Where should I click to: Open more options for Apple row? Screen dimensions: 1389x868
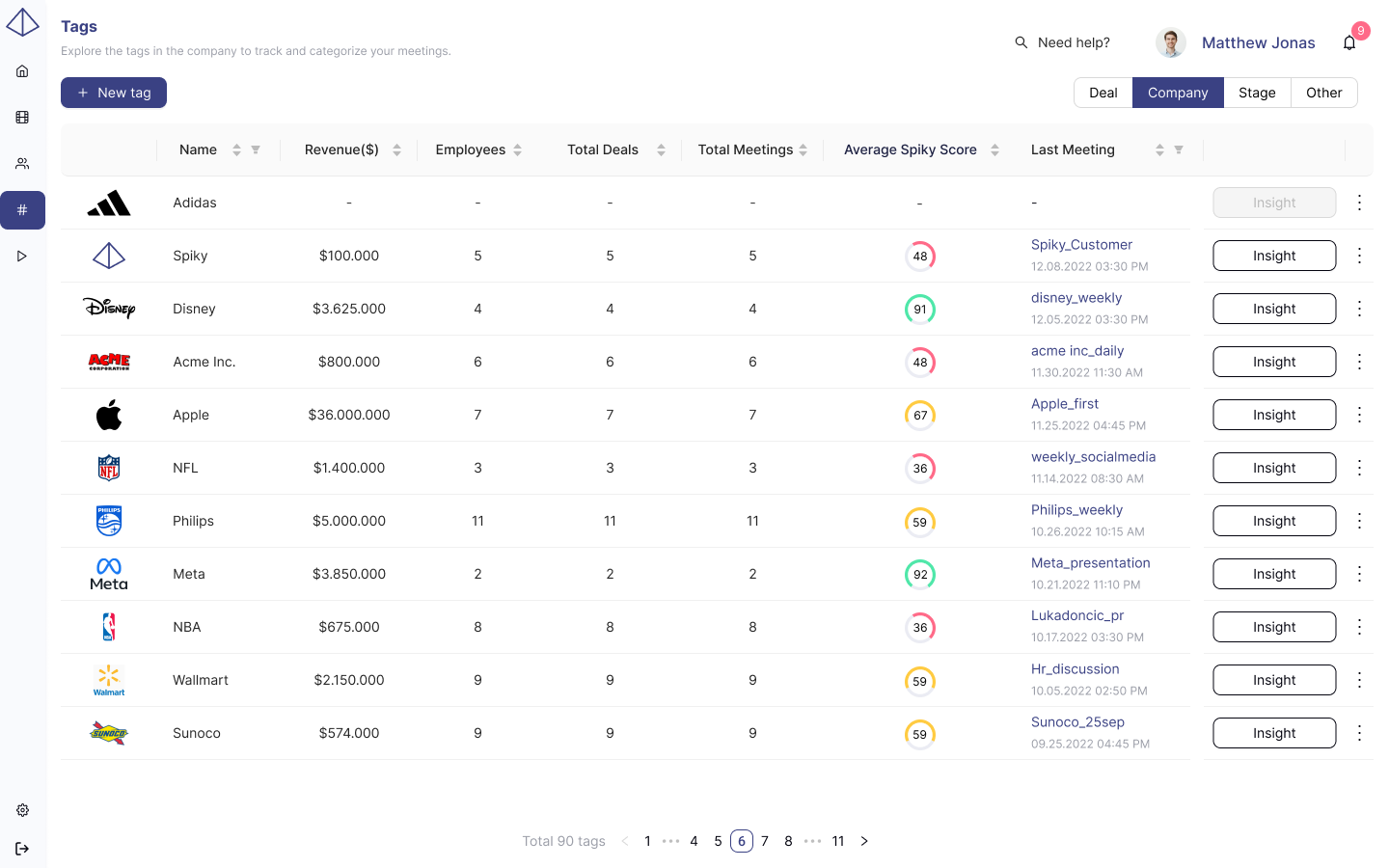click(x=1359, y=415)
